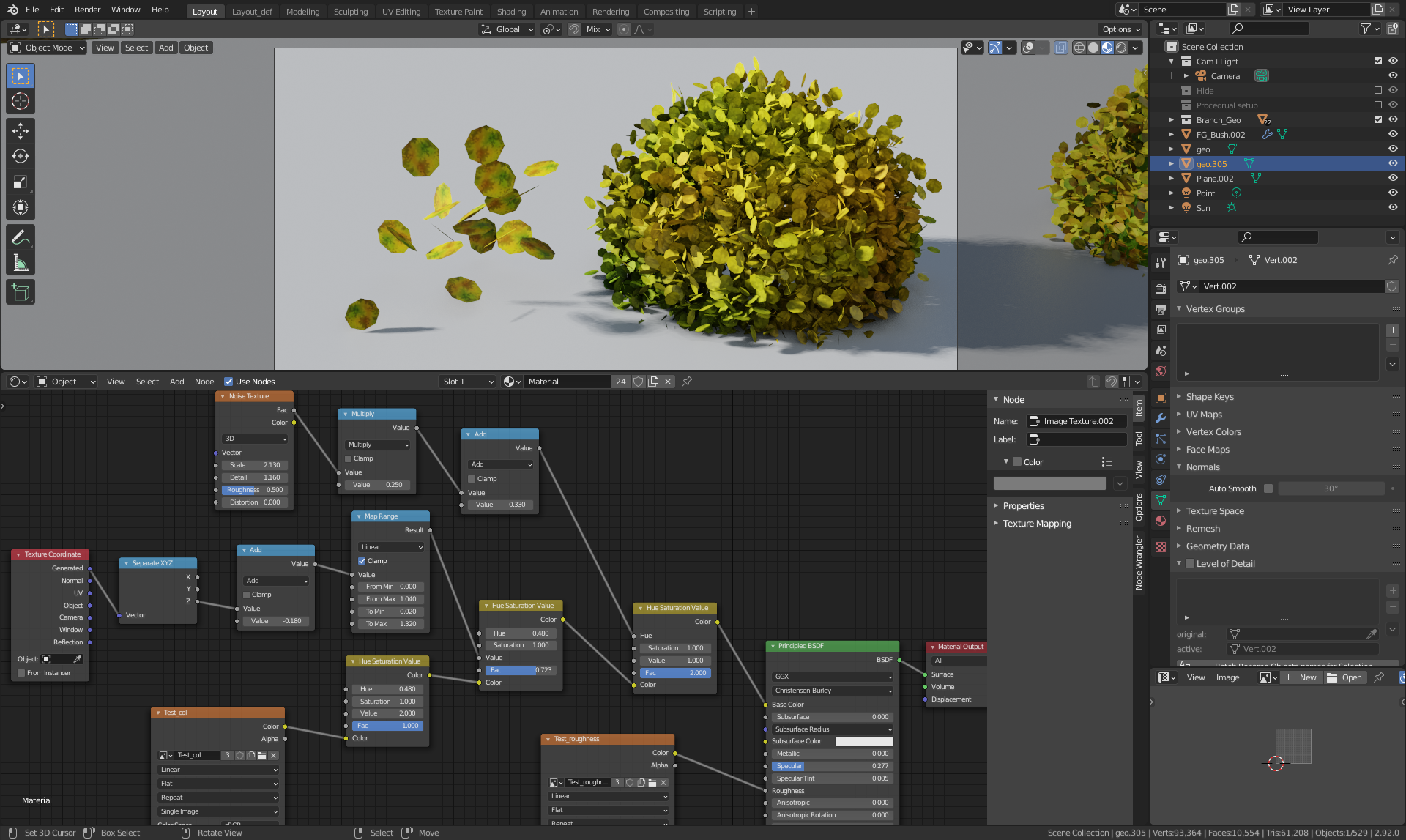This screenshot has height=840, width=1406.
Task: Activate the Annotate pencil tool
Action: [21, 237]
